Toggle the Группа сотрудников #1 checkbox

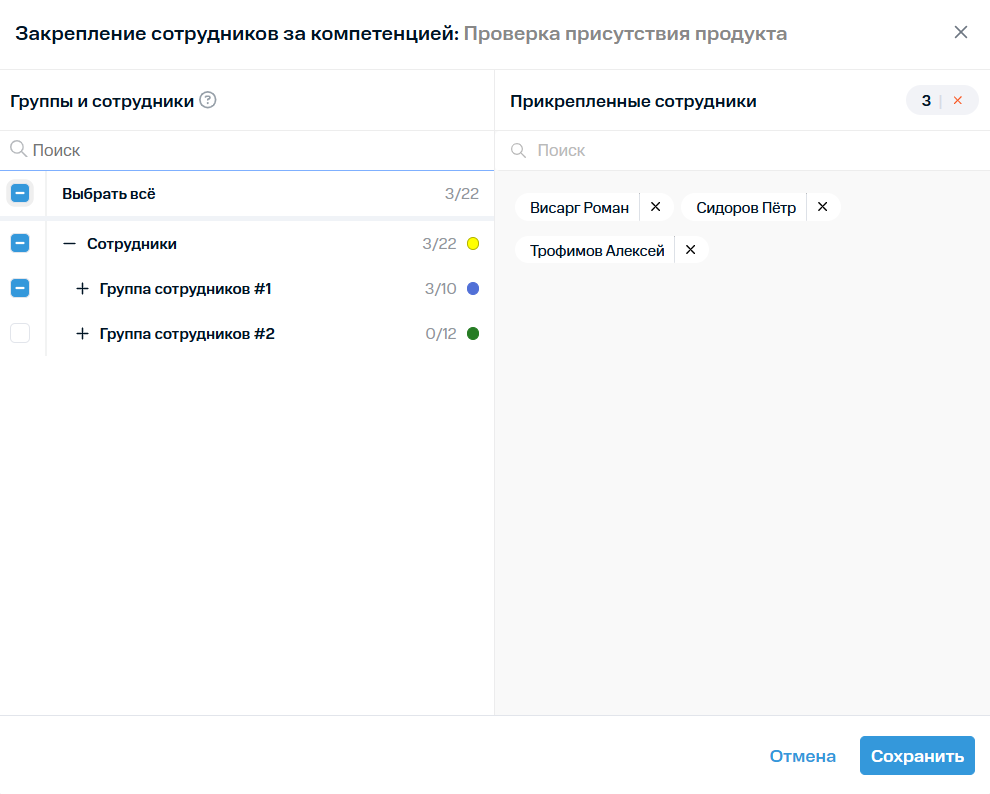(x=20, y=288)
